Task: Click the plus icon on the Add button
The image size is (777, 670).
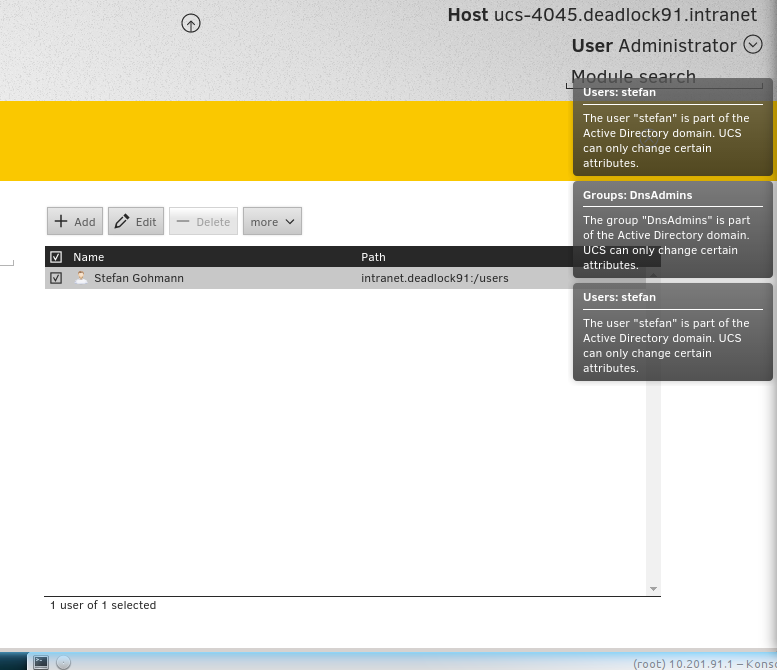Action: [61, 222]
